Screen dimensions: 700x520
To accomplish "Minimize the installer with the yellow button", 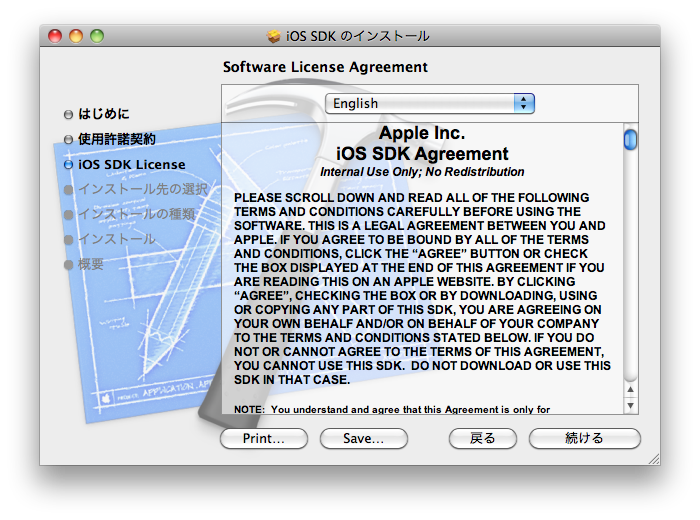I will [x=76, y=36].
